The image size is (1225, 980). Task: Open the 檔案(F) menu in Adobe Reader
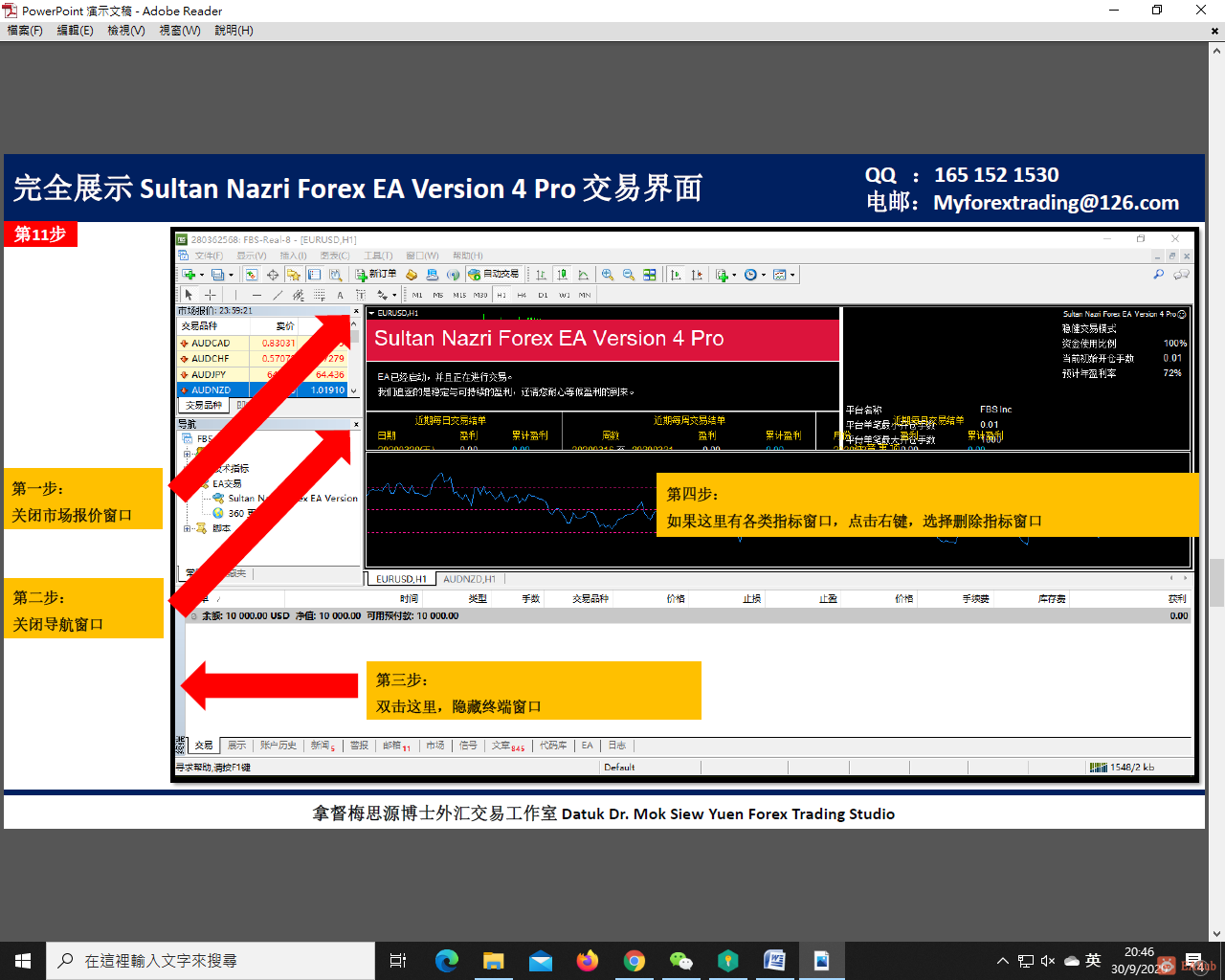pos(25,31)
